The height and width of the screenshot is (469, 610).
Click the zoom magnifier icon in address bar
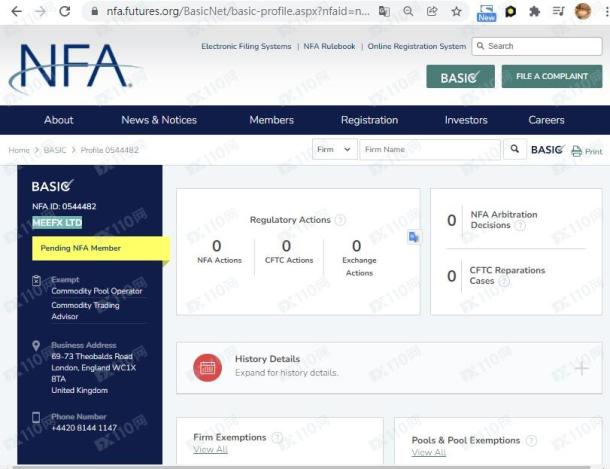pos(408,11)
